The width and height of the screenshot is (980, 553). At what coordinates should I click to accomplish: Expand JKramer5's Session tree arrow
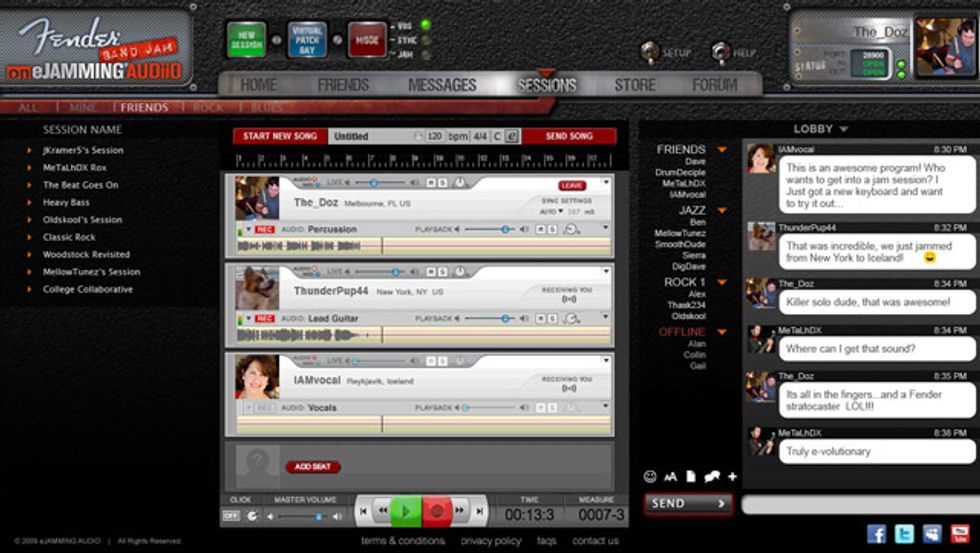pos(29,151)
